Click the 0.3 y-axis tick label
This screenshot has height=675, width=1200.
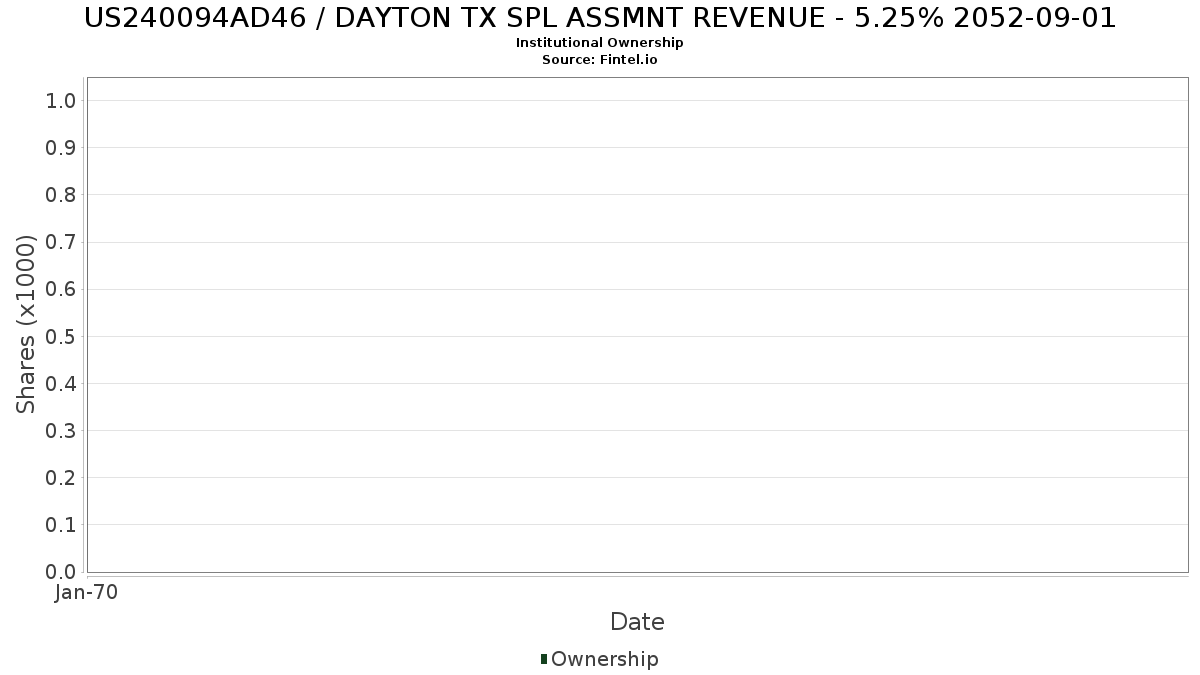61,431
